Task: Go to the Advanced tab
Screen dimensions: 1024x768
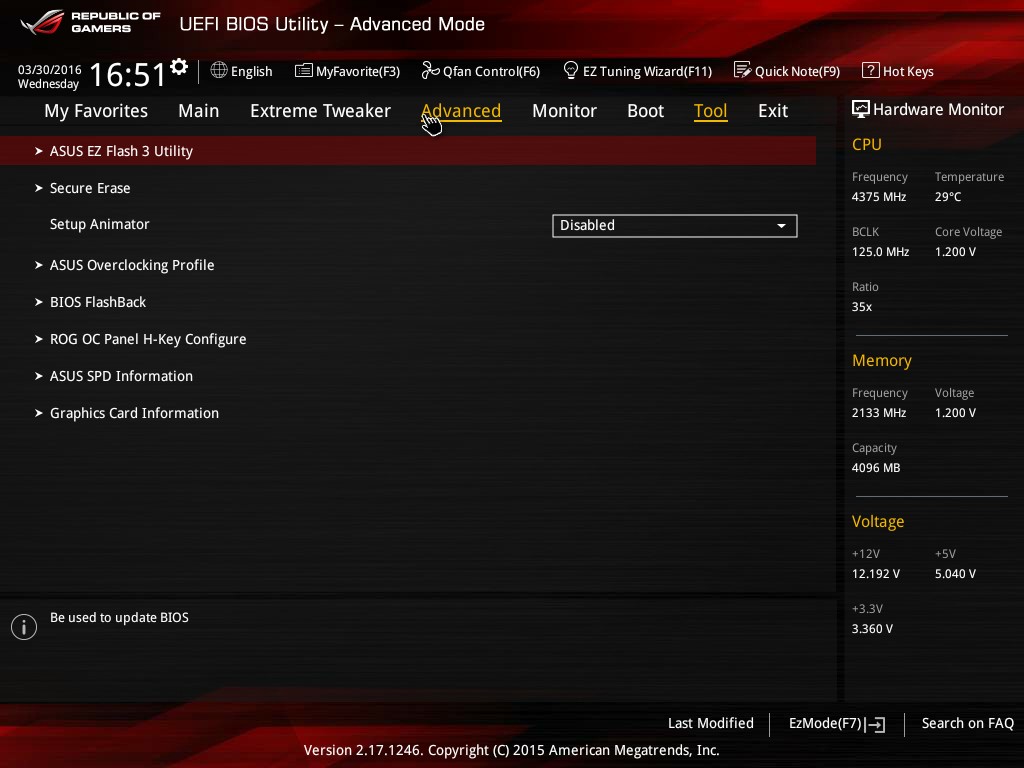Action: [x=461, y=111]
